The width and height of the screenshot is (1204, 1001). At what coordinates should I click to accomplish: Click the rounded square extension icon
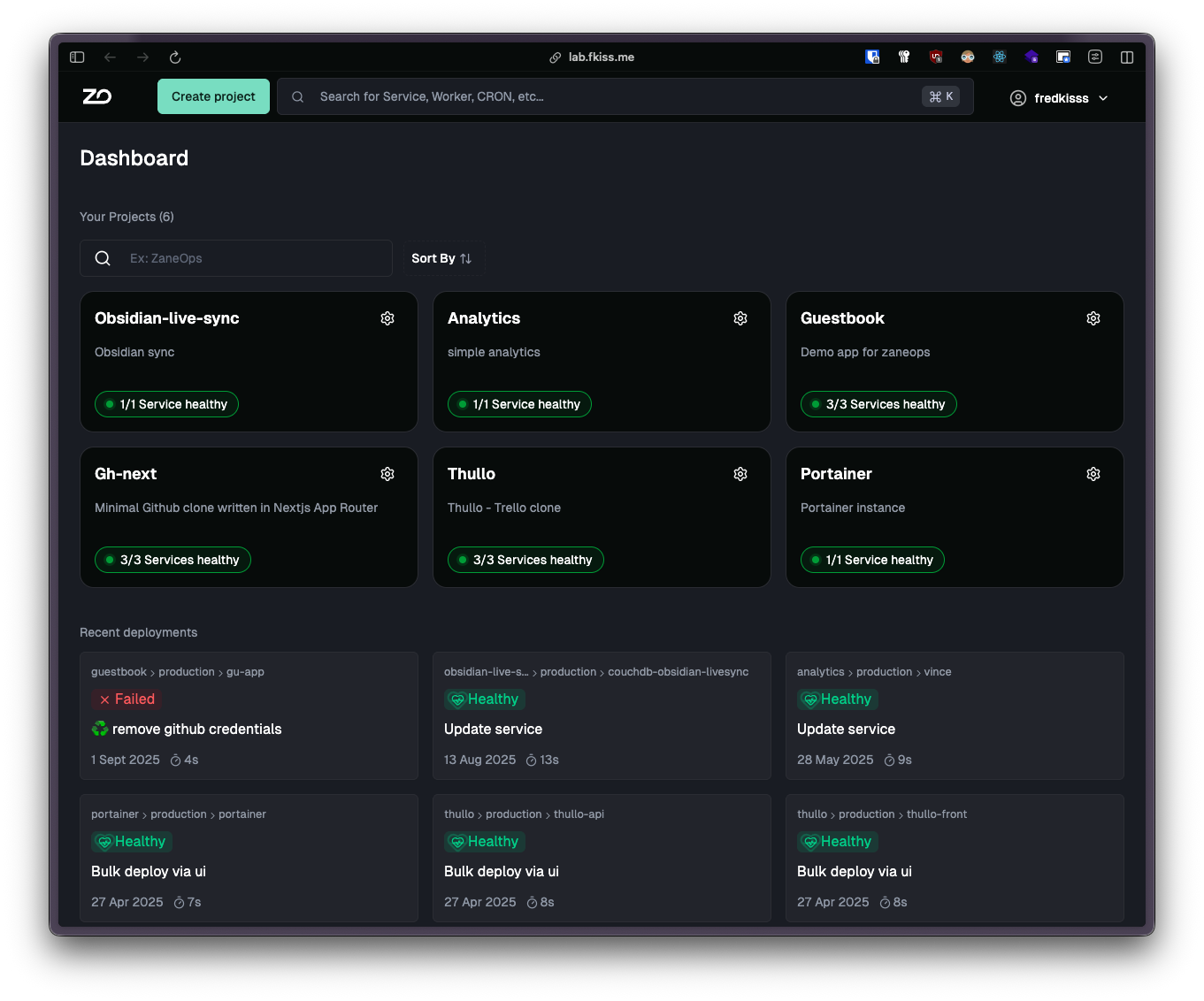point(1095,57)
